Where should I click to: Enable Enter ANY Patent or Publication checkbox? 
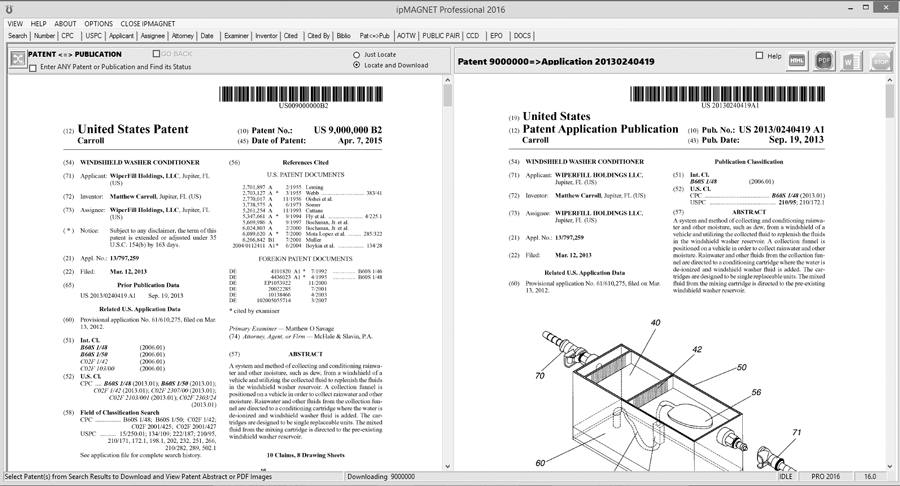click(x=33, y=68)
